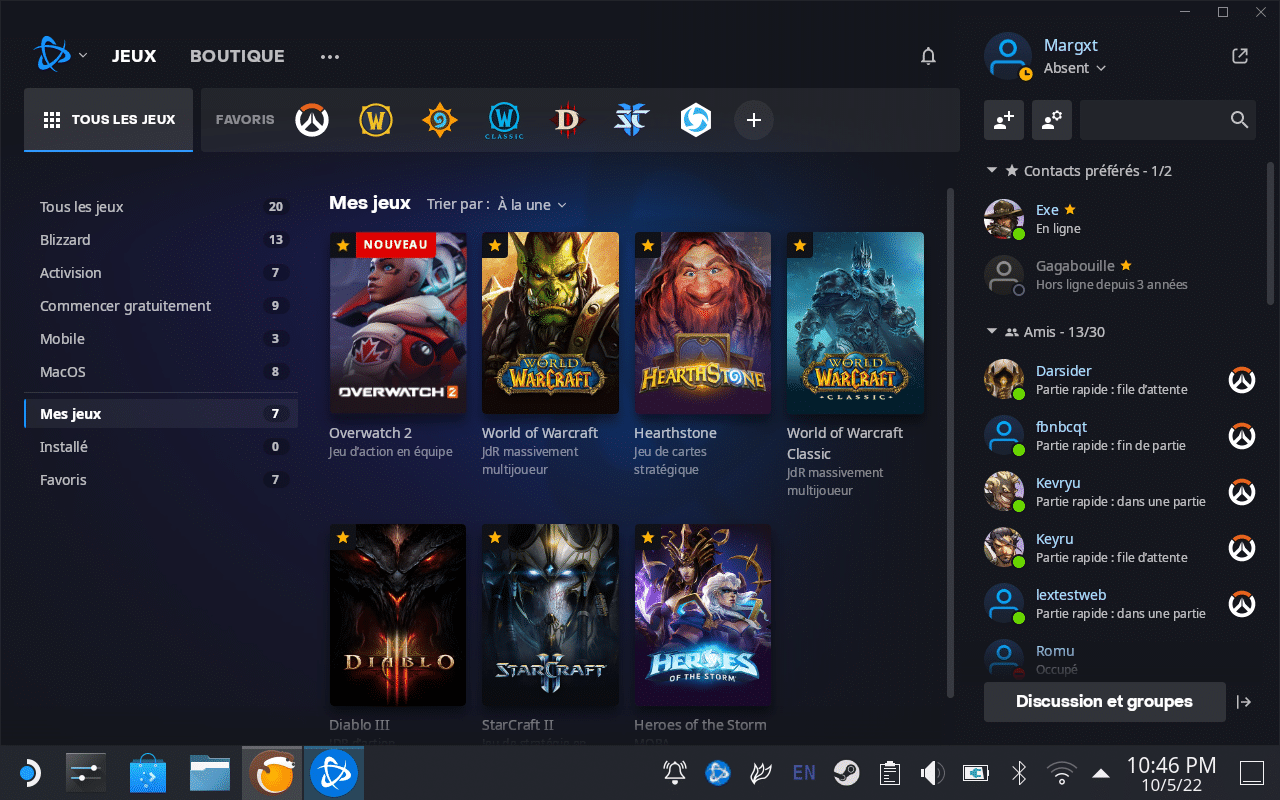Click Overwatch icon next to Darsider
The width and height of the screenshot is (1280, 800).
pyautogui.click(x=1242, y=380)
